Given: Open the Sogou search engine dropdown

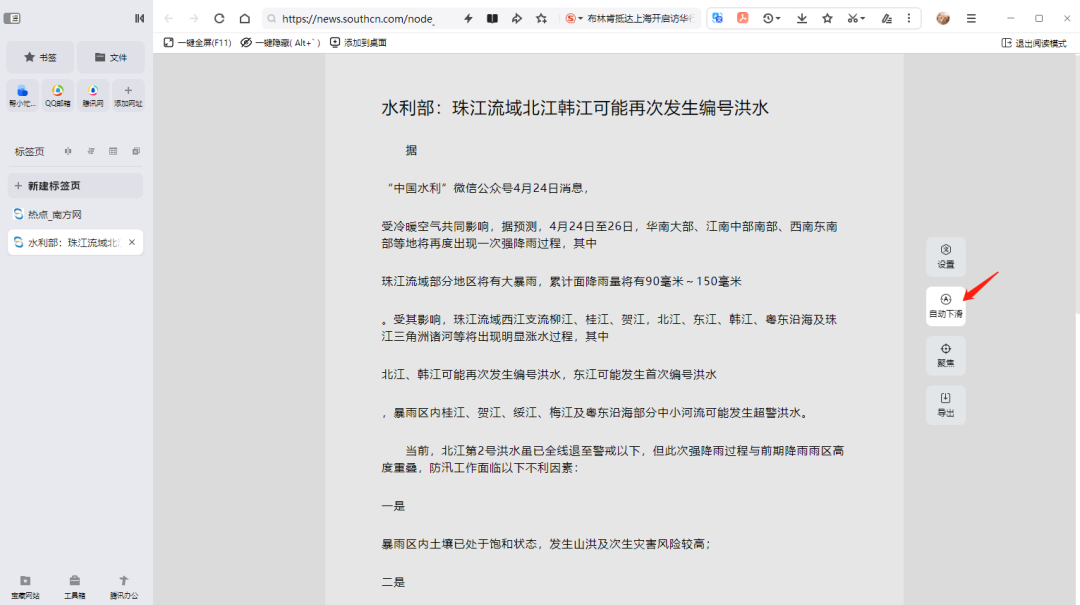Looking at the screenshot, I should pos(574,19).
